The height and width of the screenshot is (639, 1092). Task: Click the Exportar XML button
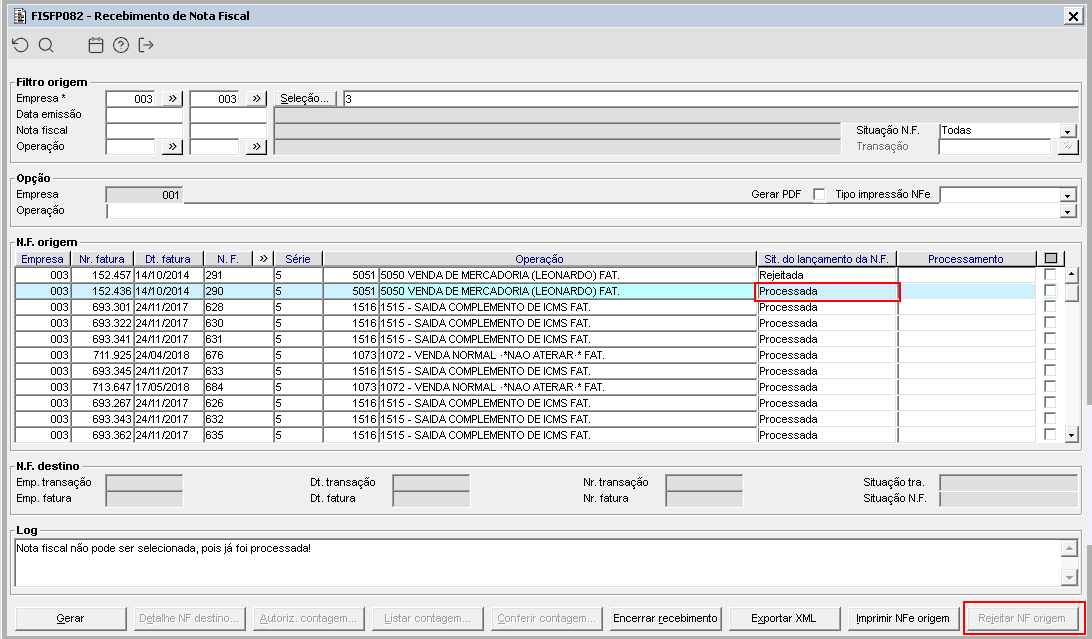[783, 618]
